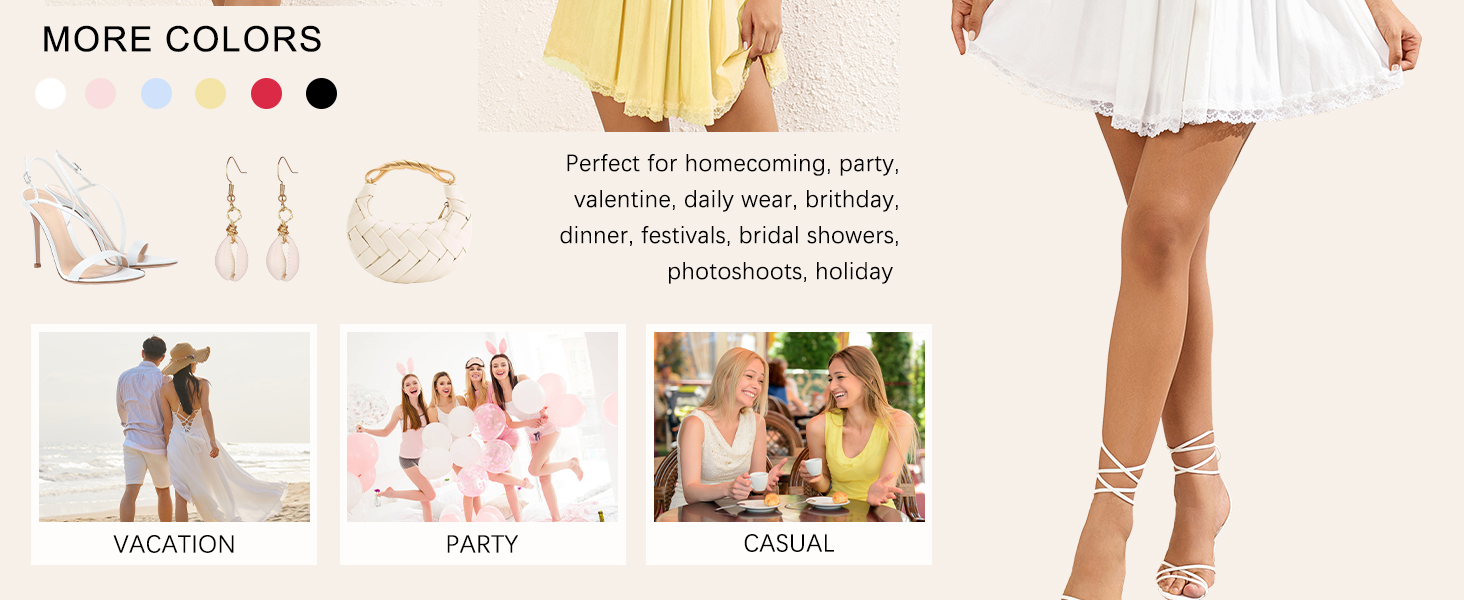
Task: Open the Casual cafe photo
Action: pos(789,427)
